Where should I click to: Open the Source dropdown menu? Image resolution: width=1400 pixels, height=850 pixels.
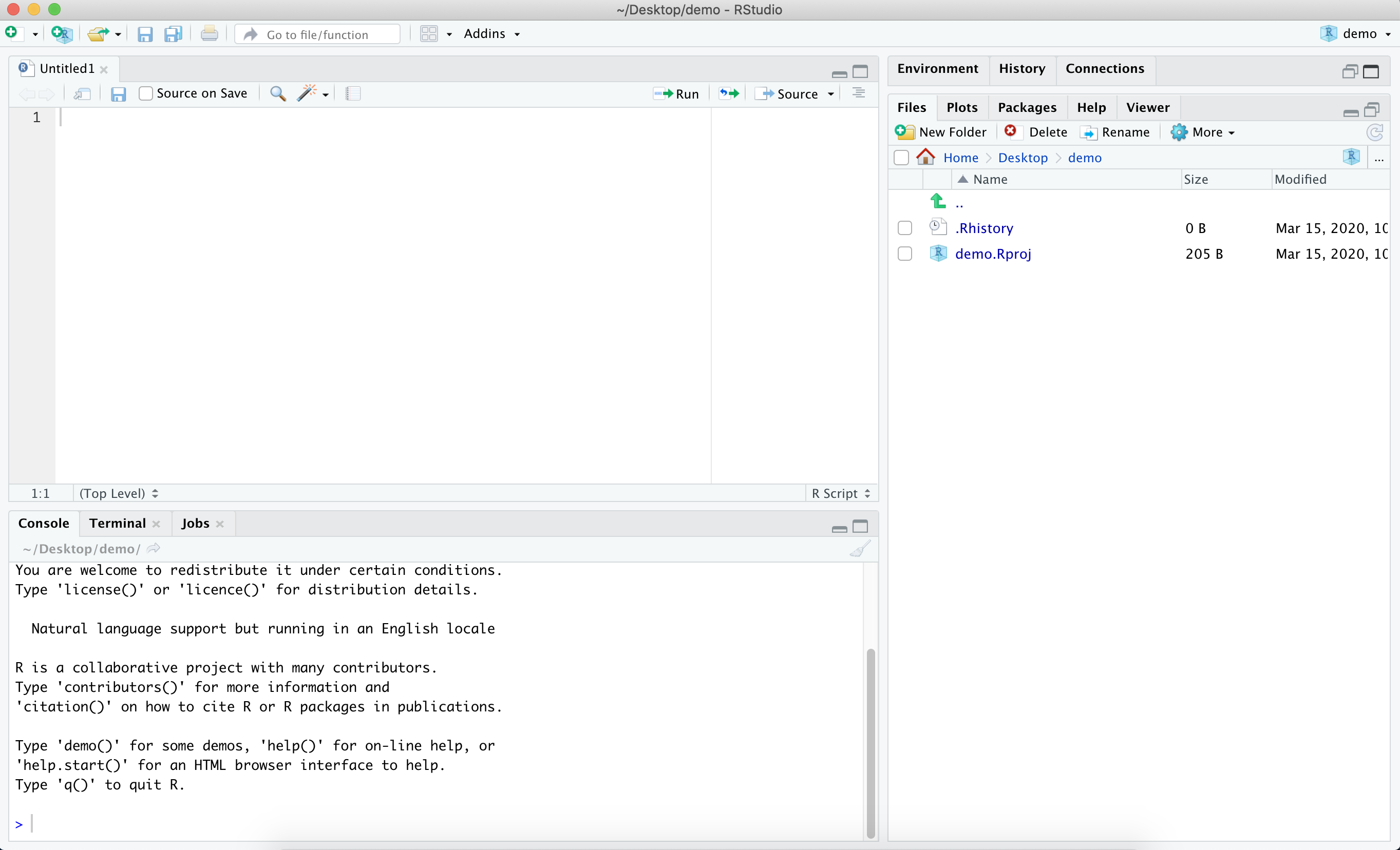[831, 92]
